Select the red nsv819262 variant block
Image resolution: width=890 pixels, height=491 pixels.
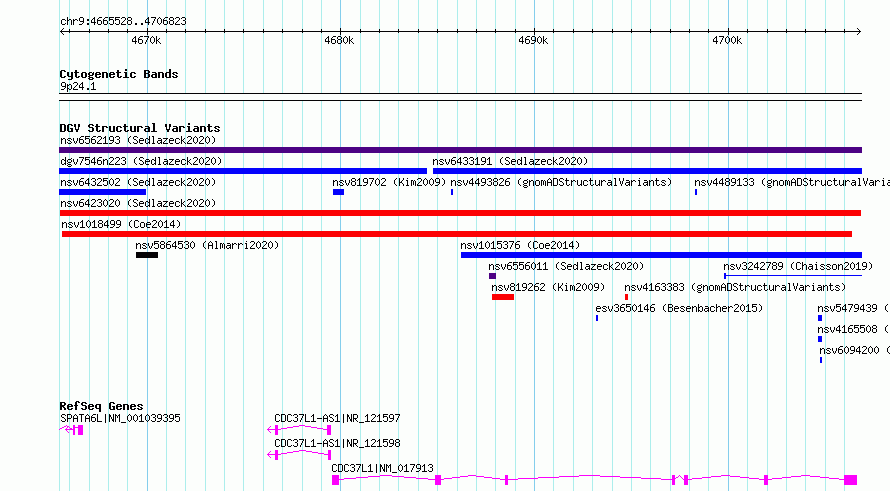pos(503,297)
